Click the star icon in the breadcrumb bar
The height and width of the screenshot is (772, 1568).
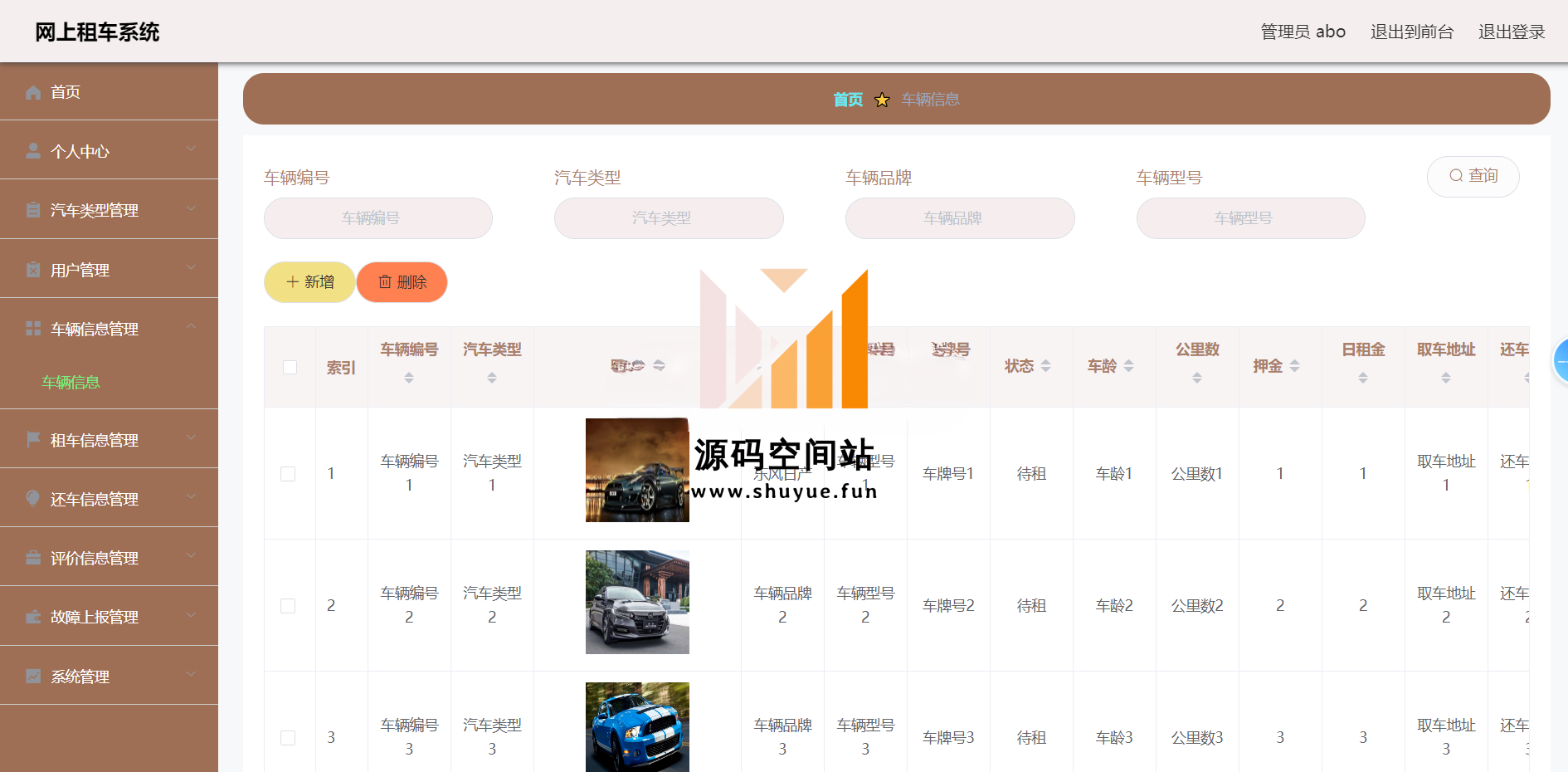882,100
